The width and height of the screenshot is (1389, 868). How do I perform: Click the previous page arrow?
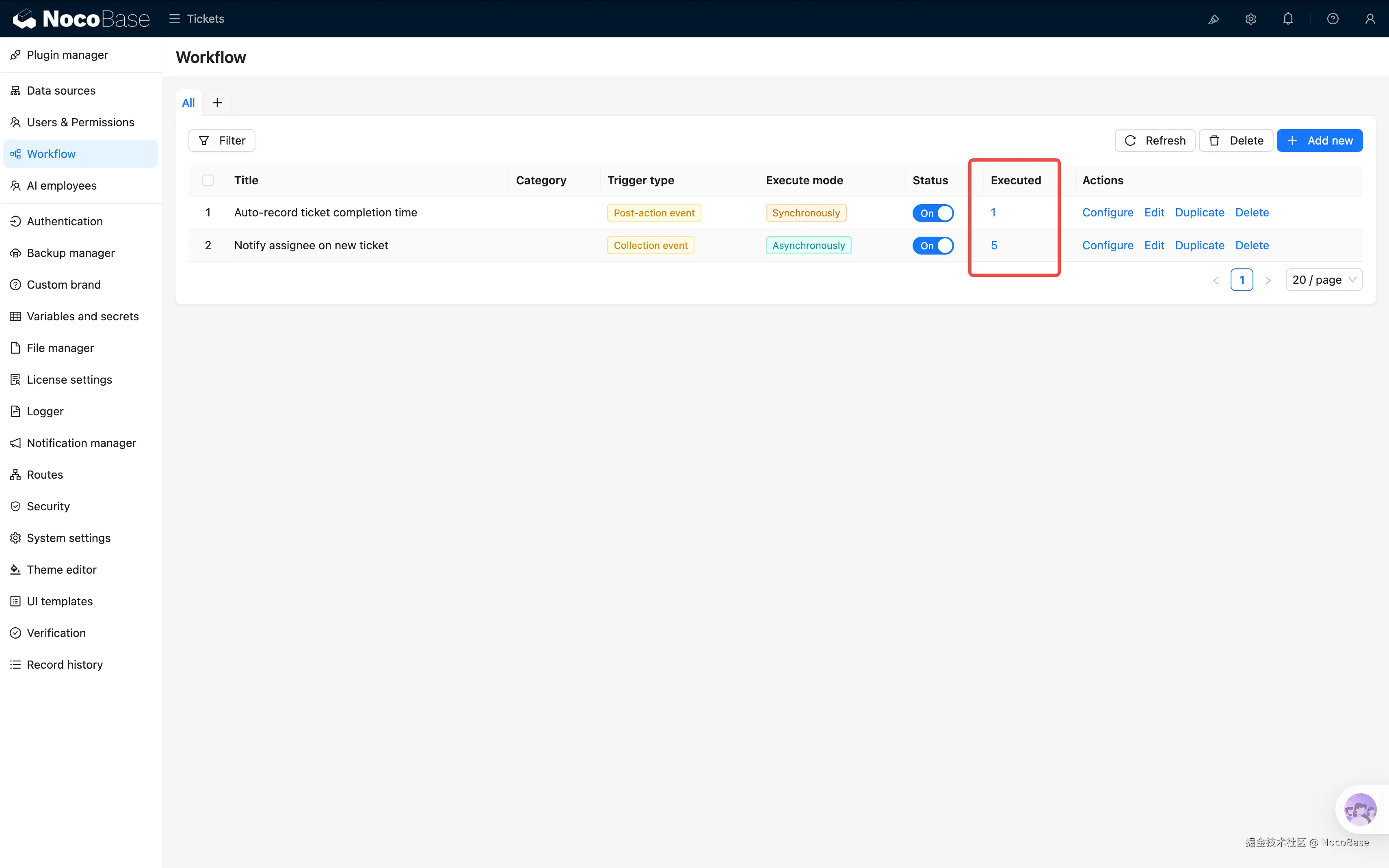[x=1216, y=280]
